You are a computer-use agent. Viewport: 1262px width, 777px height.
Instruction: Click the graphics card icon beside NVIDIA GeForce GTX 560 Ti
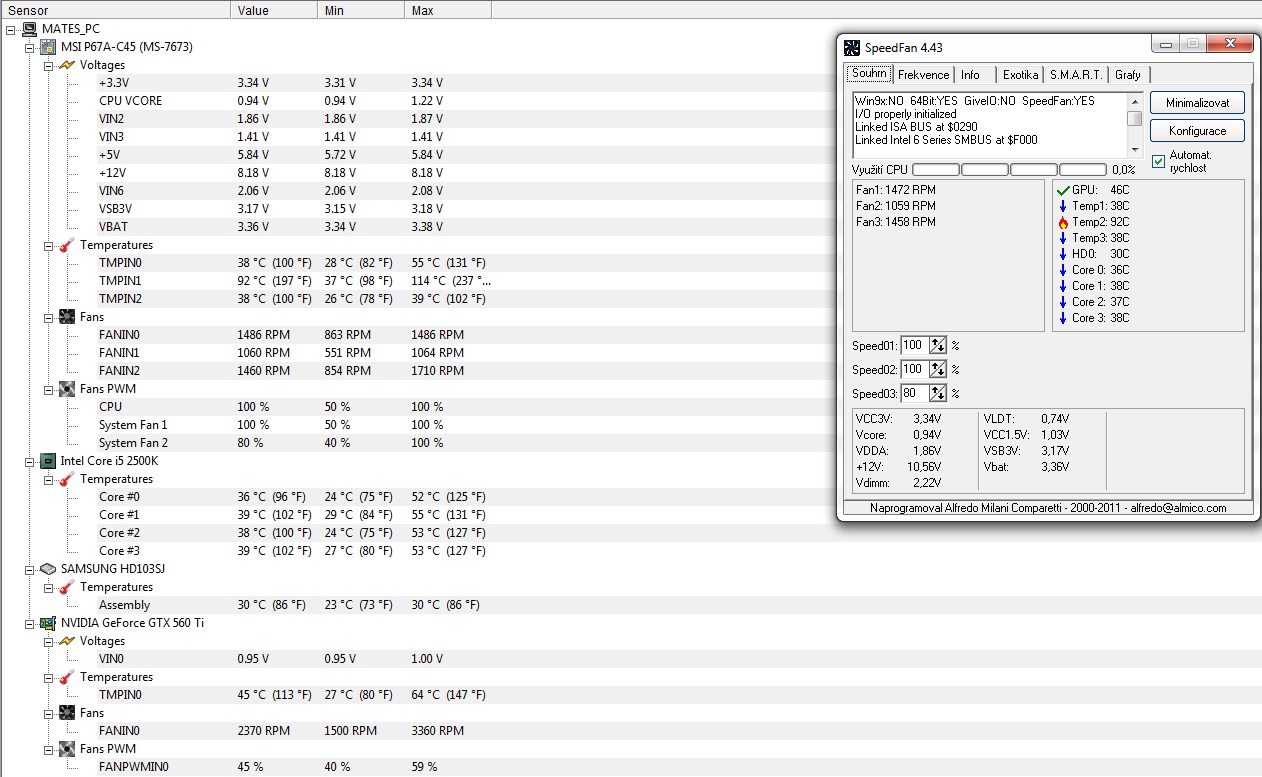point(48,623)
